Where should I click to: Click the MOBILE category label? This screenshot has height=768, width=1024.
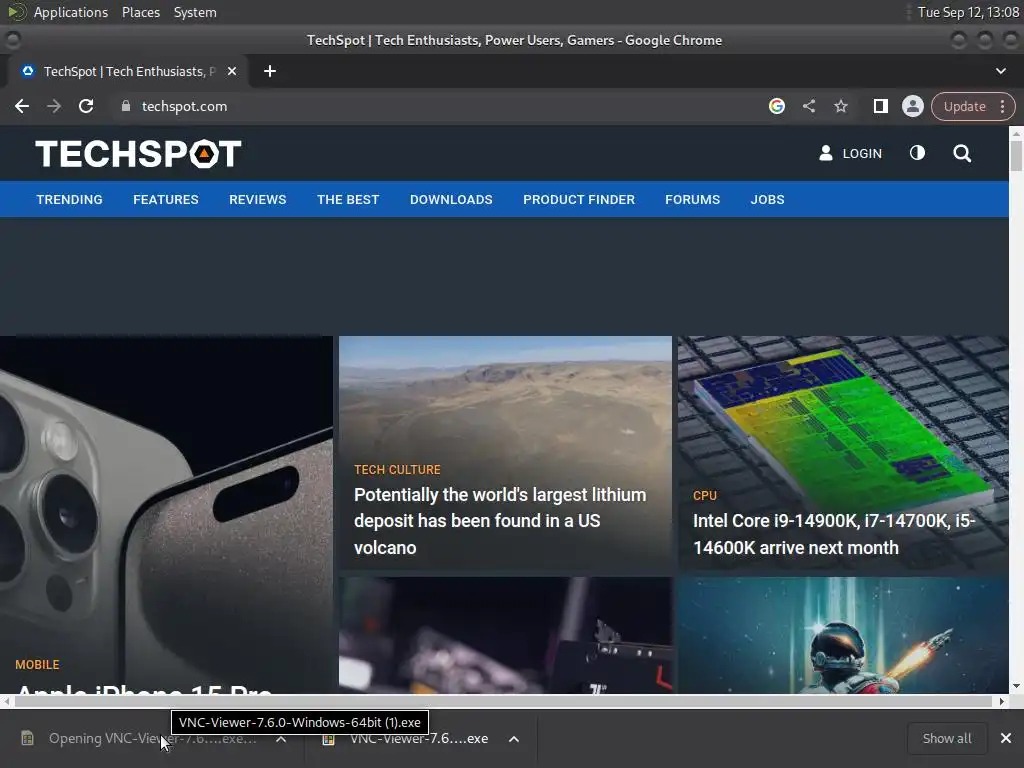pyautogui.click(x=37, y=665)
